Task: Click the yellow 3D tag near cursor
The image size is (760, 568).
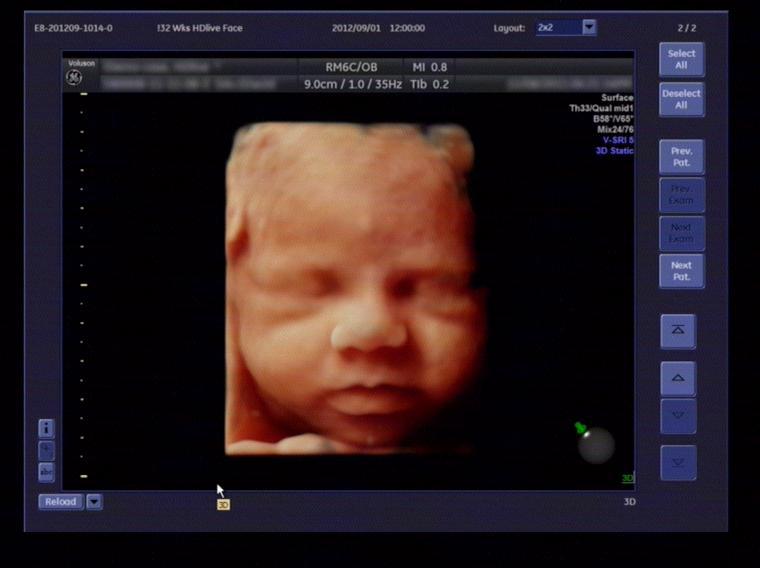Action: coord(223,505)
